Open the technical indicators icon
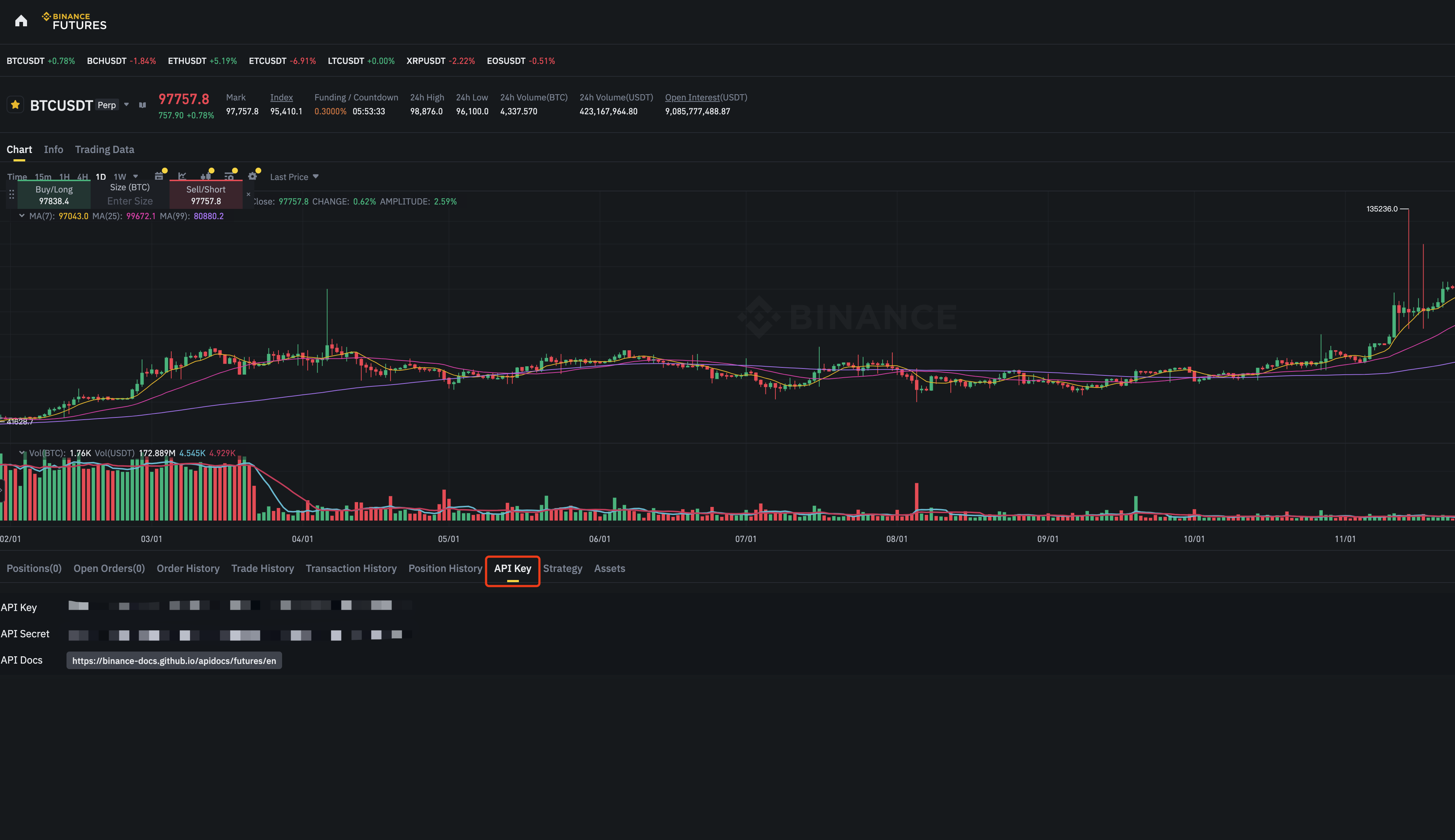The image size is (1455, 840). click(x=182, y=176)
